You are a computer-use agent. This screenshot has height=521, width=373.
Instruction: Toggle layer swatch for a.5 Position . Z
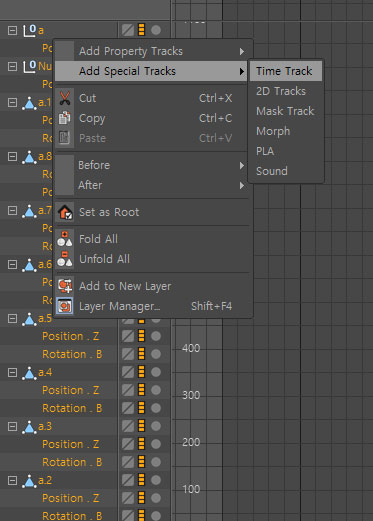pyautogui.click(x=128, y=336)
